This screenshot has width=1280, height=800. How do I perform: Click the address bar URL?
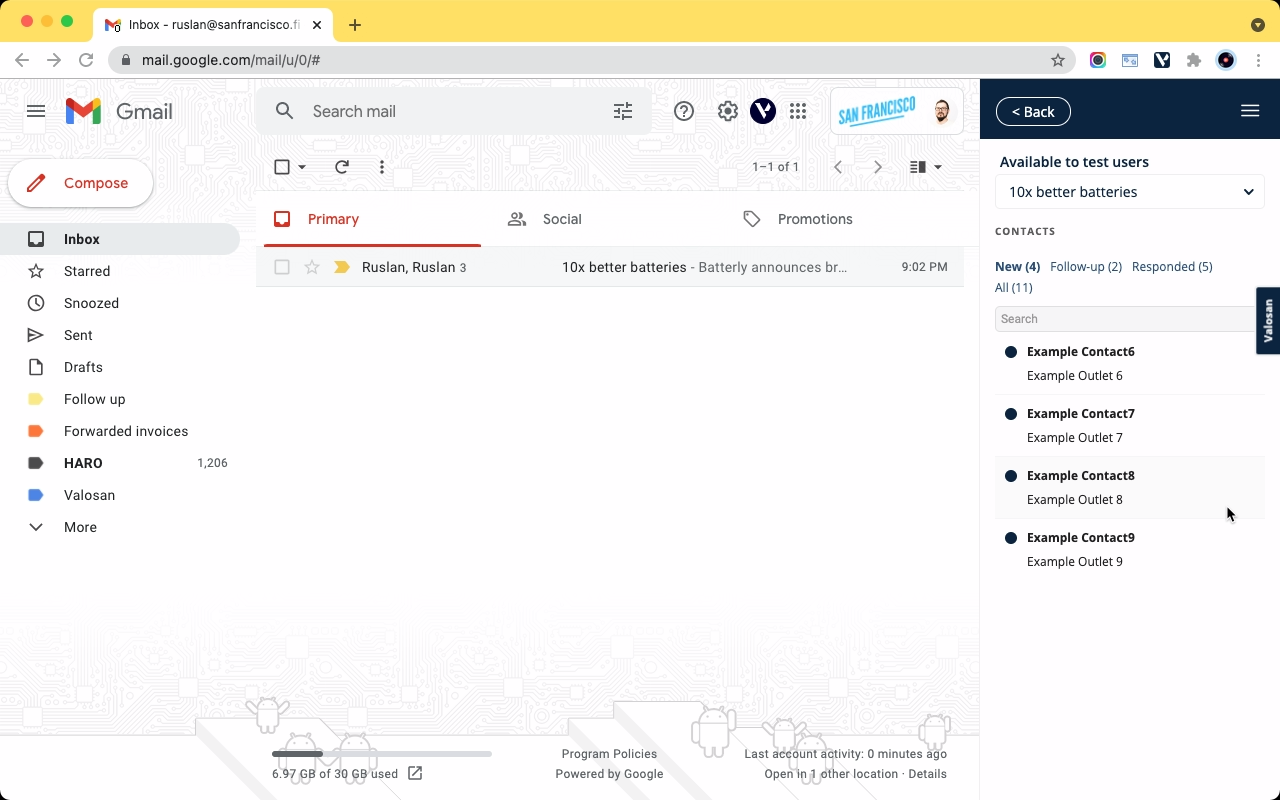click(x=231, y=60)
